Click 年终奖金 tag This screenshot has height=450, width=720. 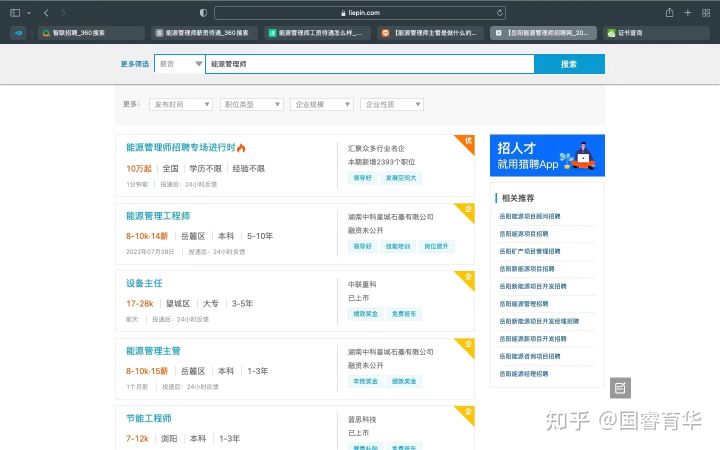[366, 381]
